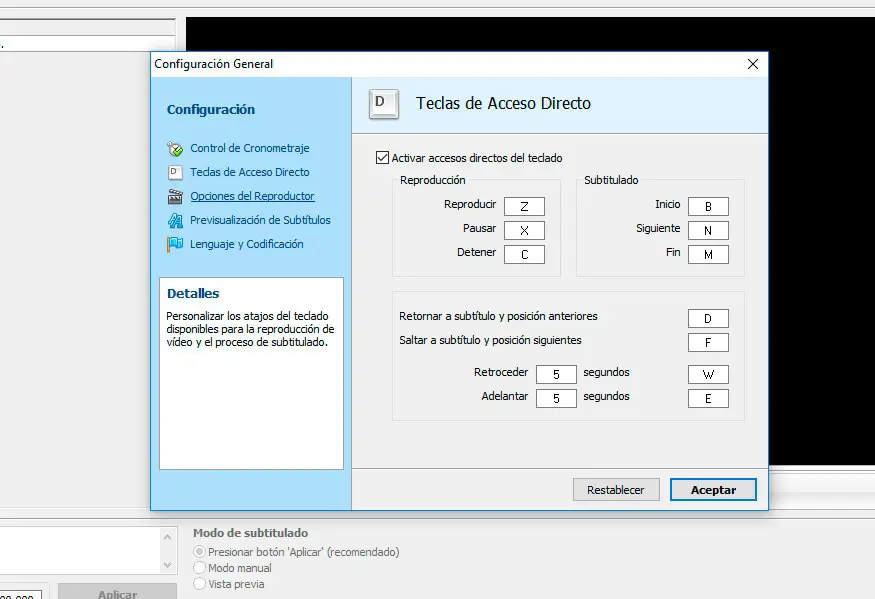Click the large D key header icon
Image resolution: width=875 pixels, height=599 pixels.
[384, 104]
